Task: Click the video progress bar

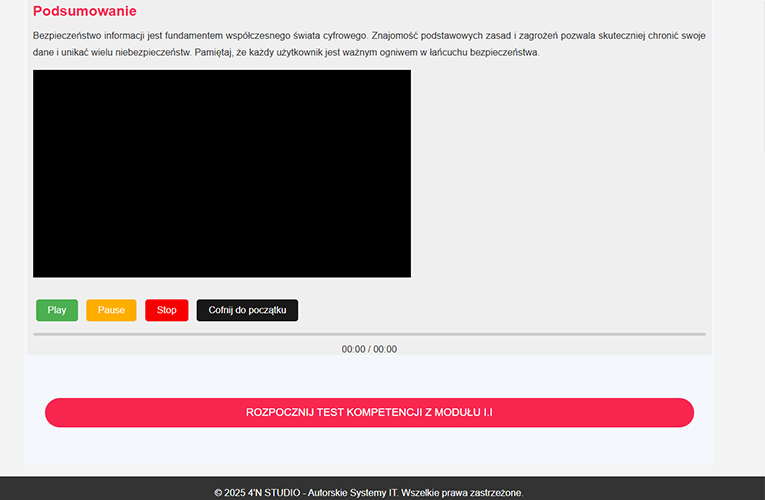Action: [369, 334]
